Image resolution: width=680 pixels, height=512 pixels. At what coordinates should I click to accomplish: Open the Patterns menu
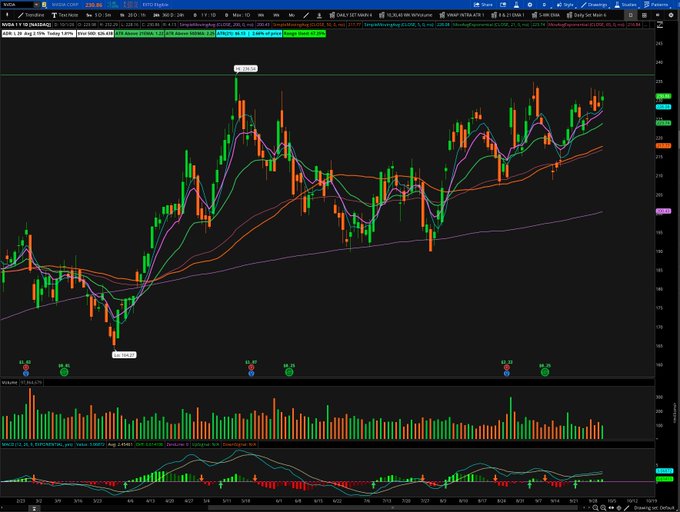coord(656,5)
